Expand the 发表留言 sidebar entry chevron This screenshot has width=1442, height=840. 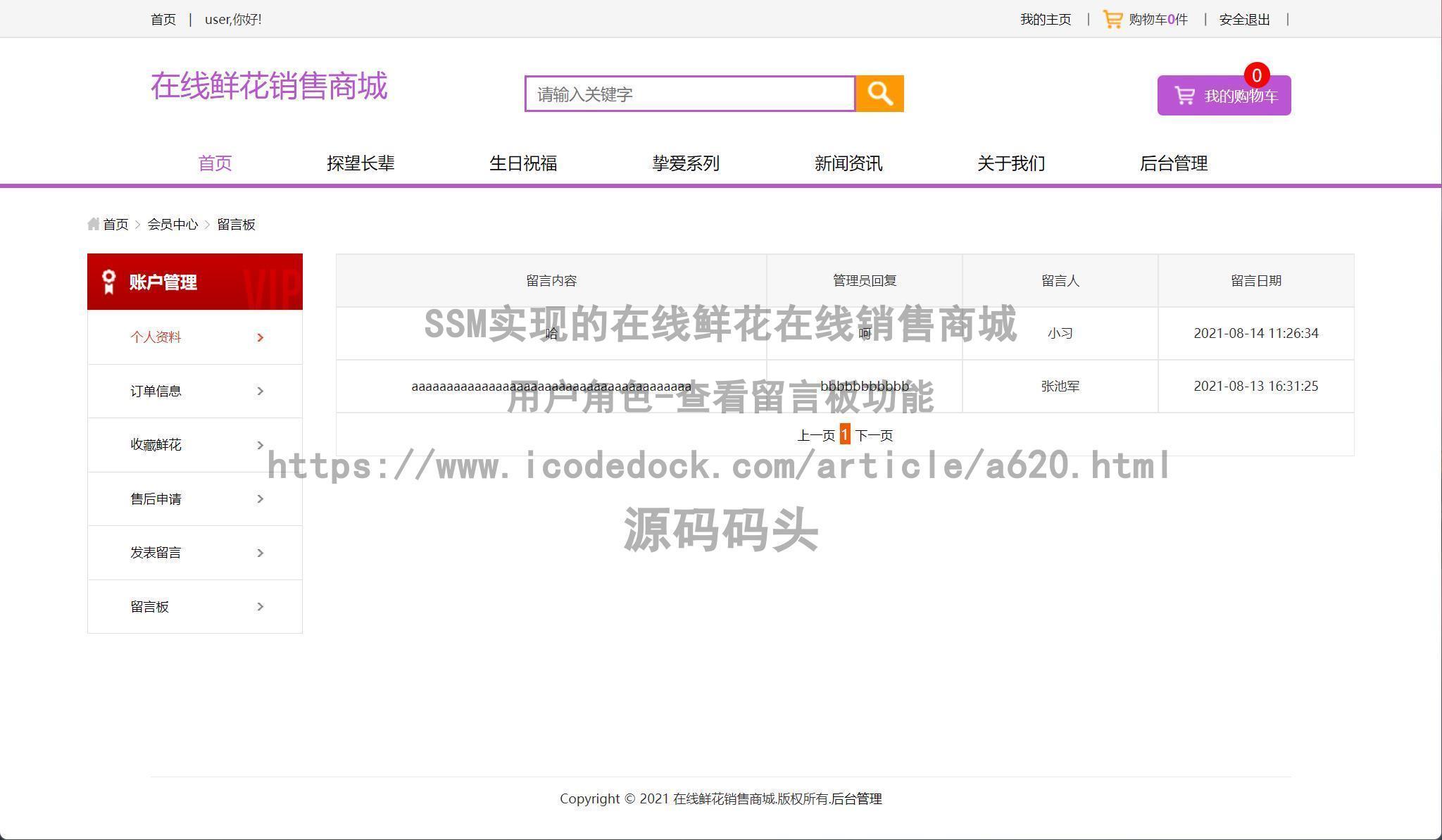pos(260,553)
